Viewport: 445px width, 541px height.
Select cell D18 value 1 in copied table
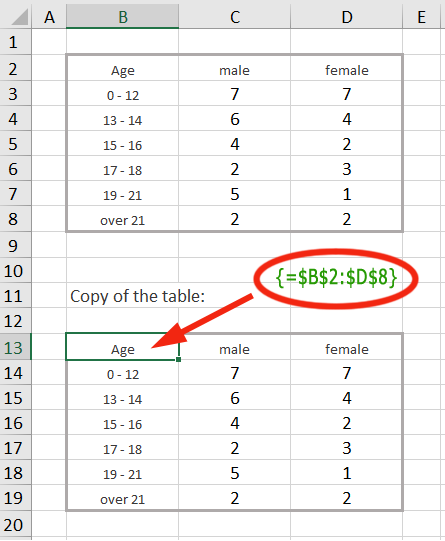point(347,472)
